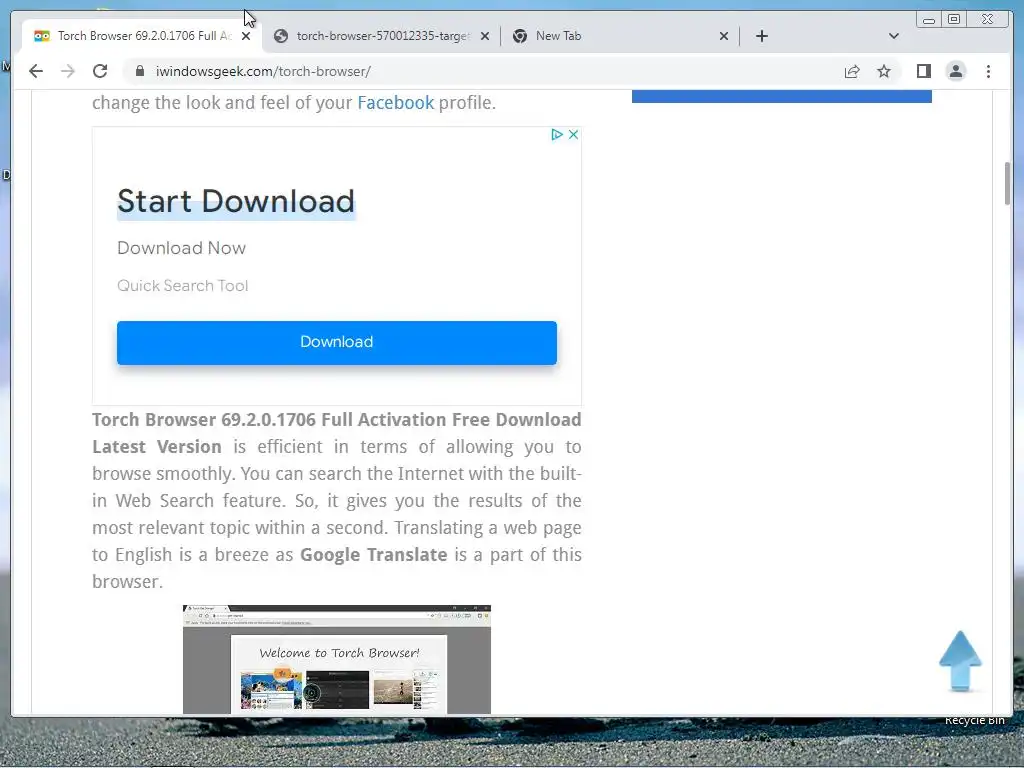Click the blue Download button

[x=337, y=342]
